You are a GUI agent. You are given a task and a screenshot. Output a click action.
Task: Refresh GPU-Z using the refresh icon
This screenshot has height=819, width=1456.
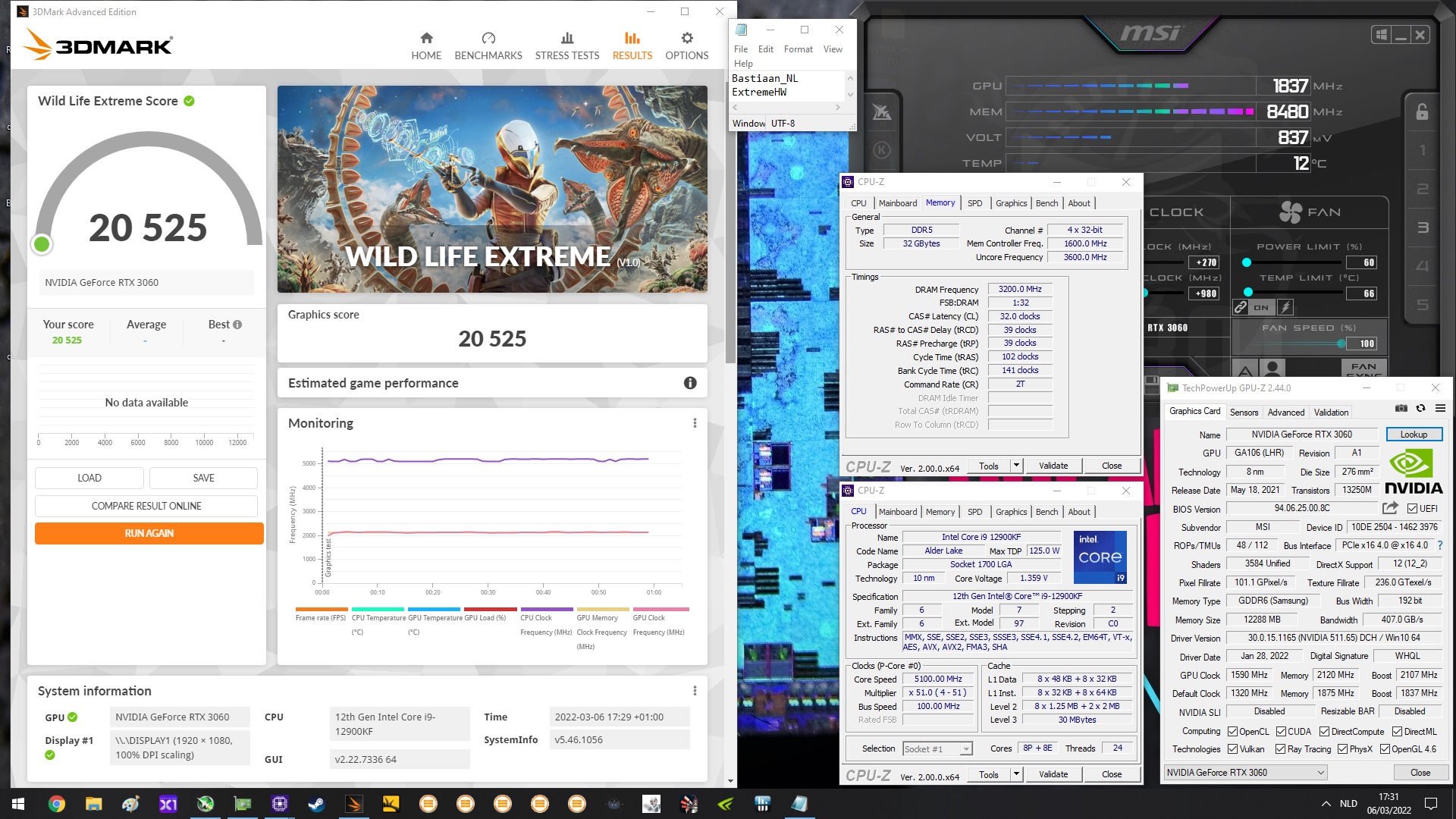pyautogui.click(x=1421, y=408)
